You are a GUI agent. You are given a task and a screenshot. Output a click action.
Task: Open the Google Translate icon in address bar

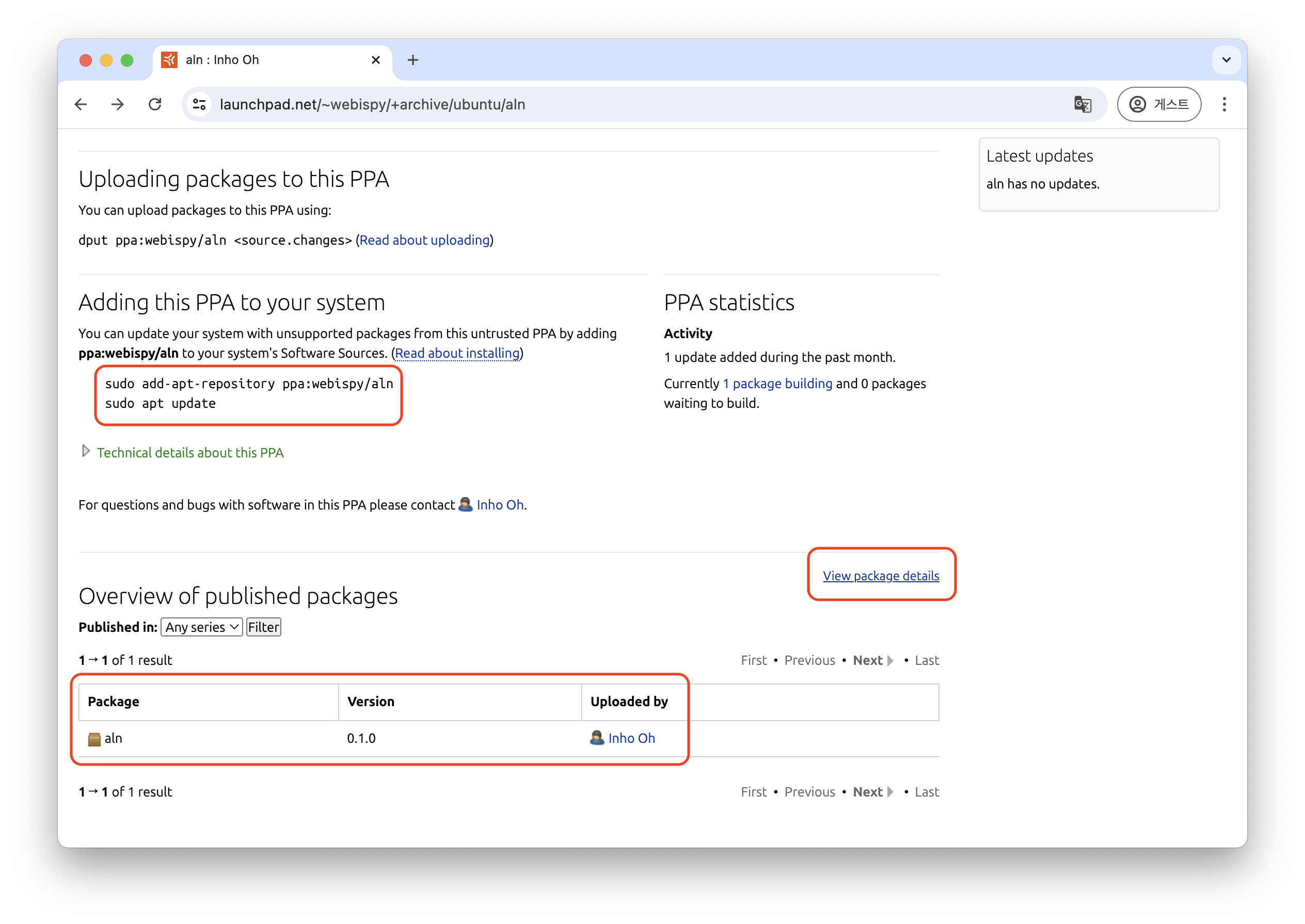tap(1081, 105)
